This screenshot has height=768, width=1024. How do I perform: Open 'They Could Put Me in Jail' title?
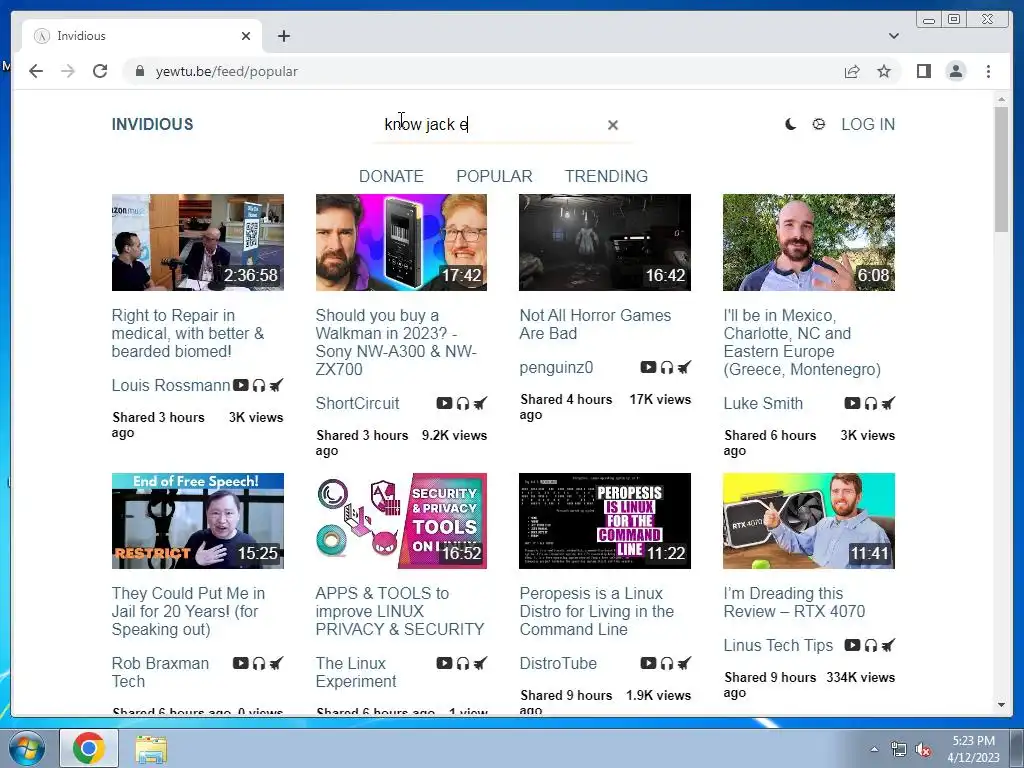[x=188, y=611]
